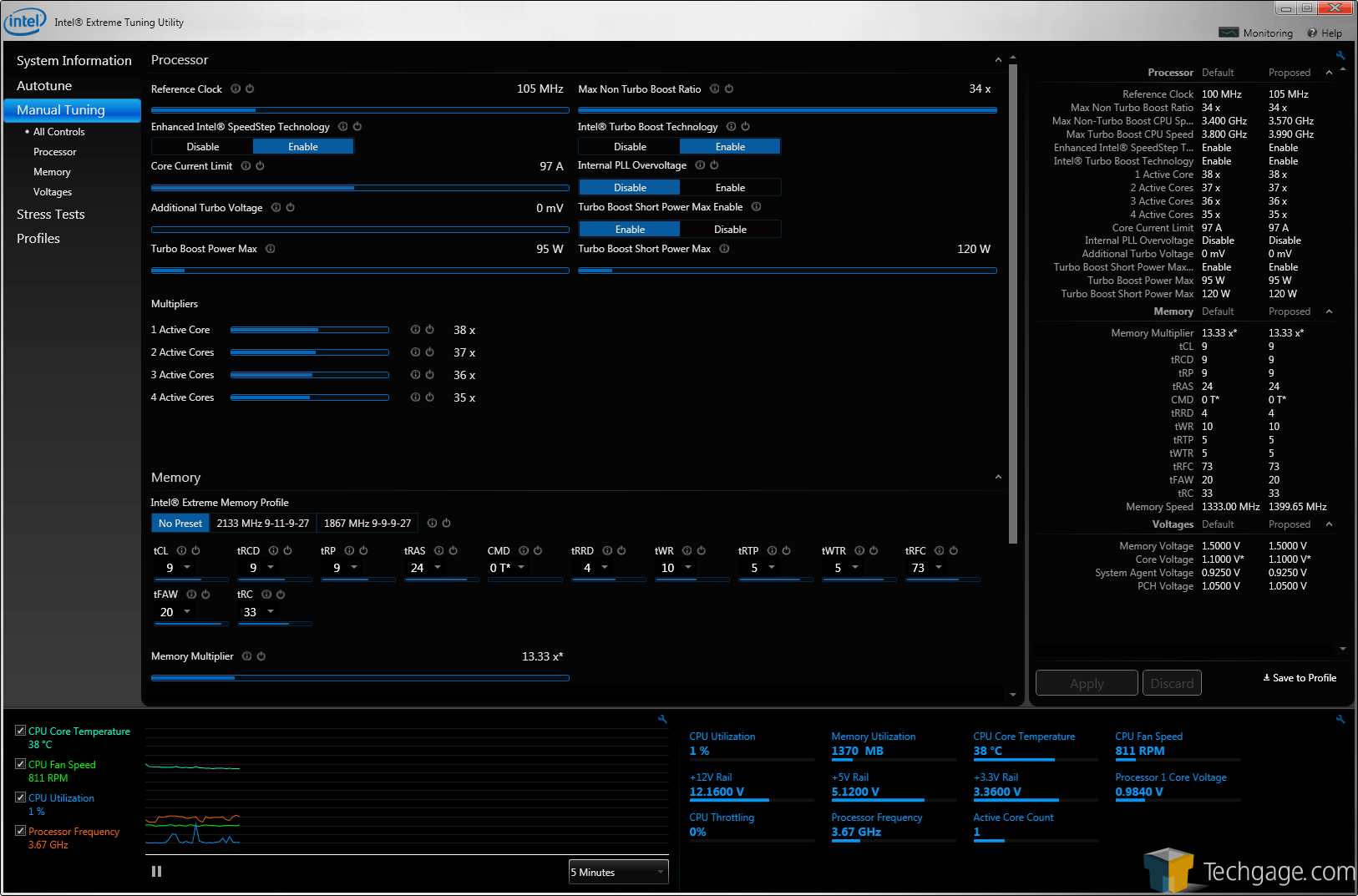Open Profiles page
This screenshot has width=1358, height=896.
click(38, 239)
